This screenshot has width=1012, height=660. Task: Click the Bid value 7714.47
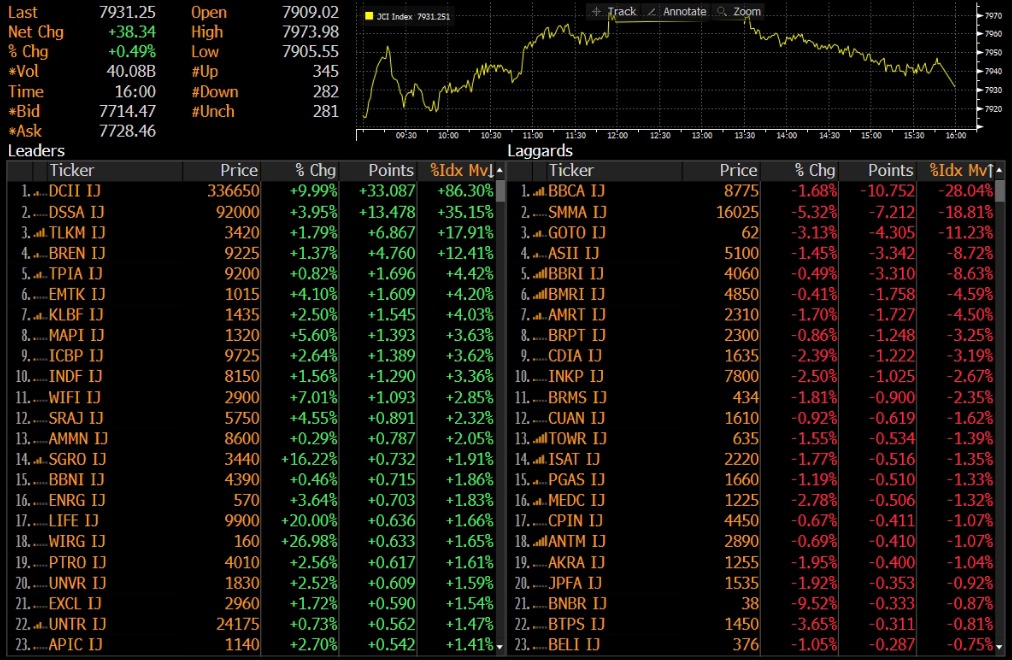(x=127, y=111)
